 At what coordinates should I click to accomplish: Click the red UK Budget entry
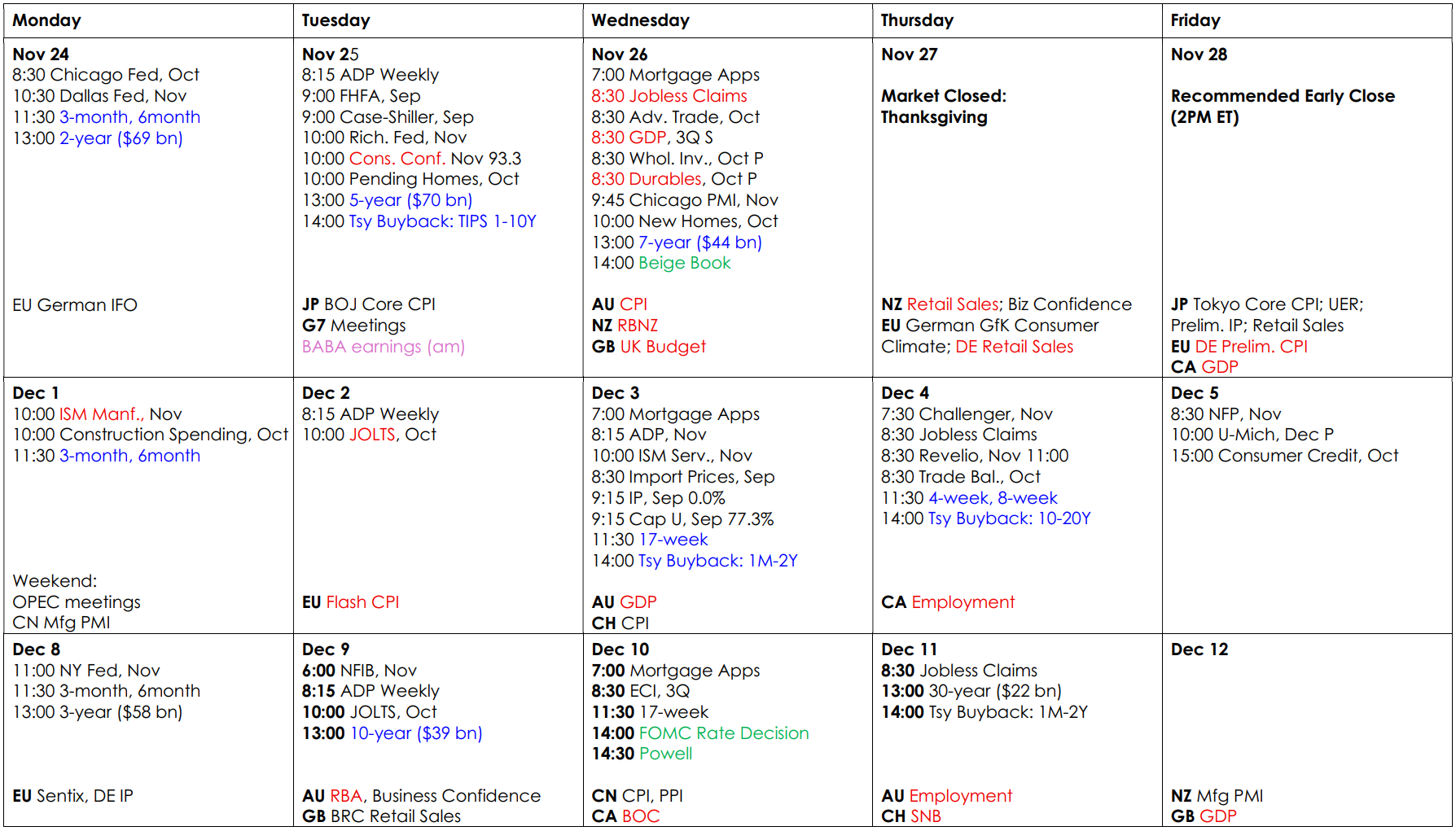[x=662, y=347]
